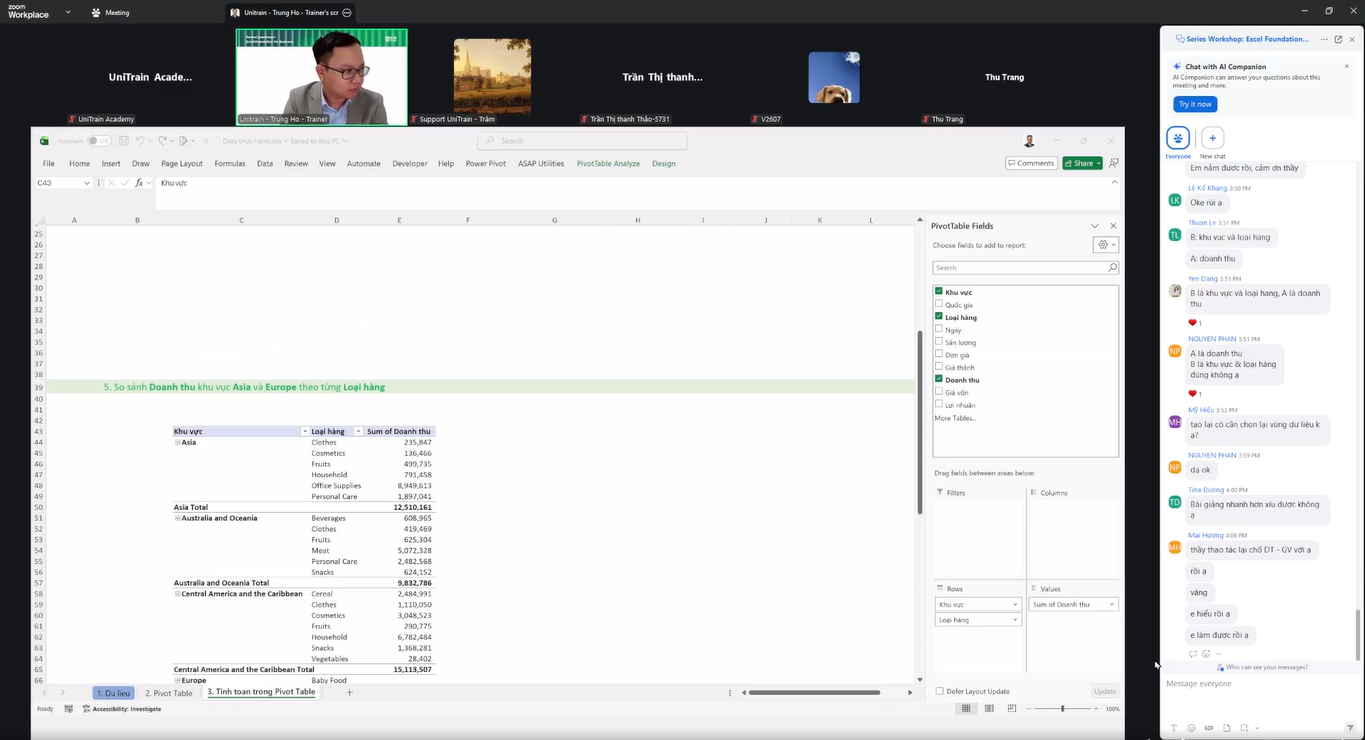This screenshot has height=740, width=1365.
Task: Pop out the Zoom chat panel
Action: 1338,39
